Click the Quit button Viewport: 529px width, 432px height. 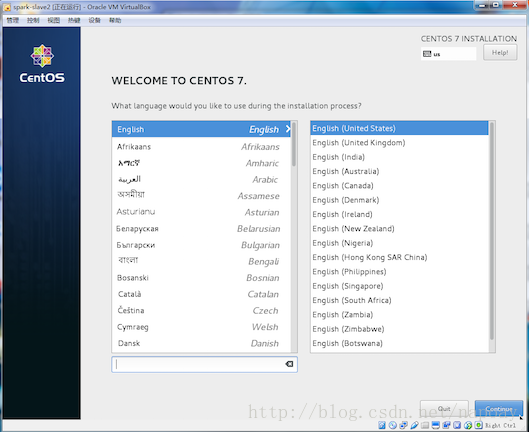coord(444,409)
